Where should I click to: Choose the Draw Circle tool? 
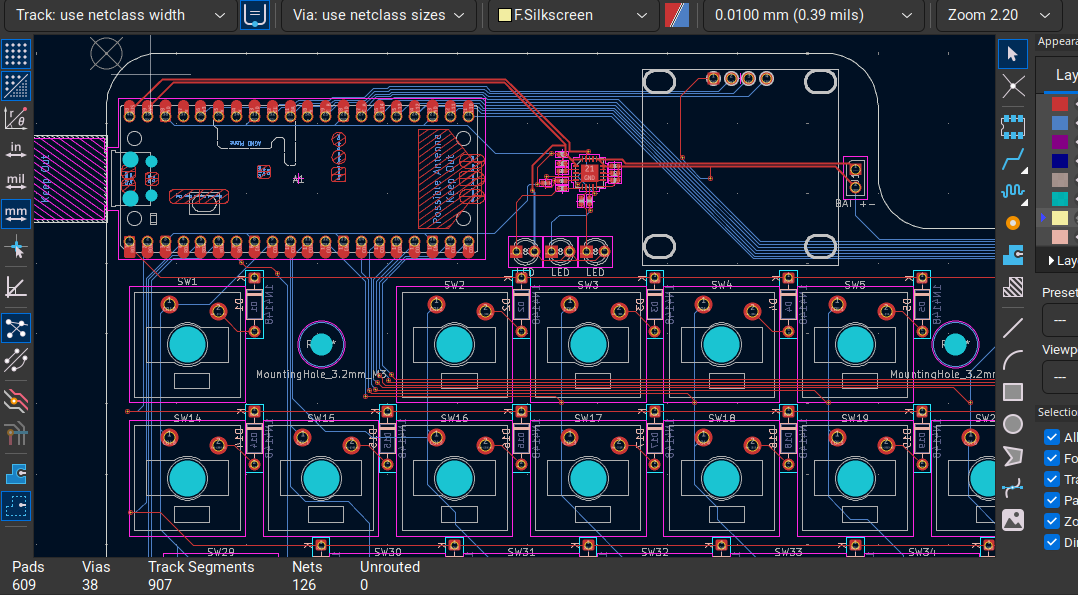pyautogui.click(x=1013, y=424)
